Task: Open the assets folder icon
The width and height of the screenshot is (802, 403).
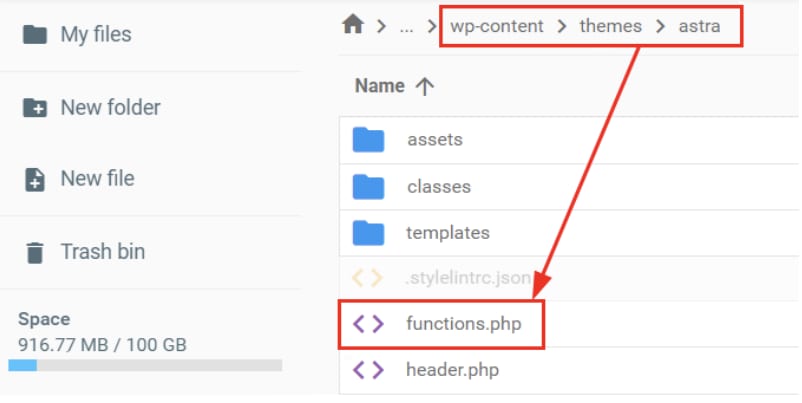Action: point(368,140)
